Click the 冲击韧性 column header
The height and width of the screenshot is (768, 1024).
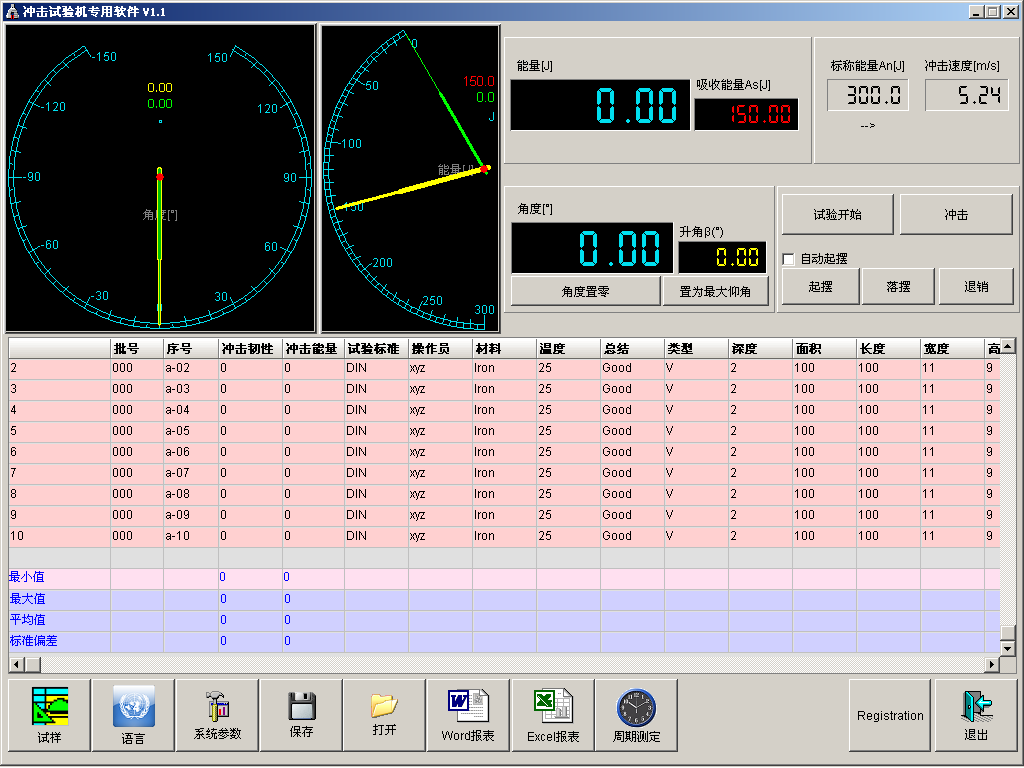click(250, 349)
